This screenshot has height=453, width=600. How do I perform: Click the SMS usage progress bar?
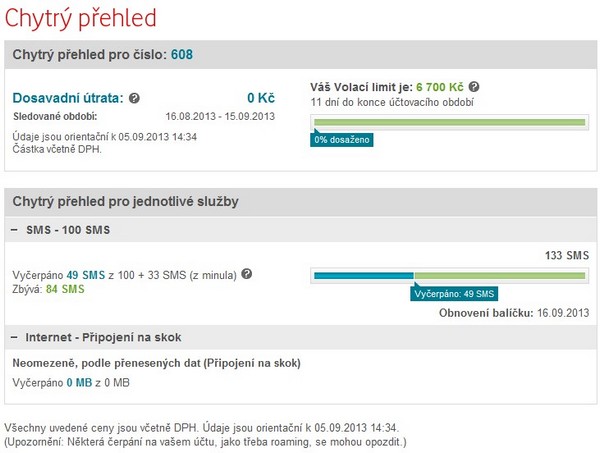coord(450,275)
